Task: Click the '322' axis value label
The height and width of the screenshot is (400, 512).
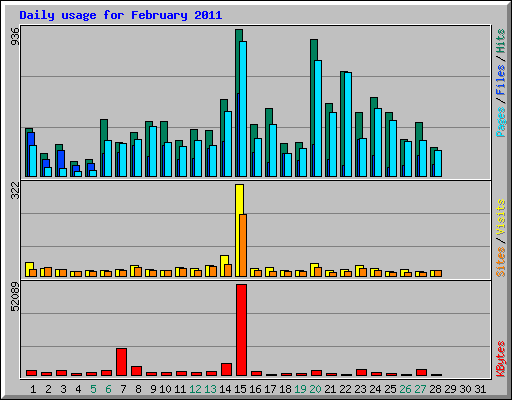Action: (x=15, y=191)
